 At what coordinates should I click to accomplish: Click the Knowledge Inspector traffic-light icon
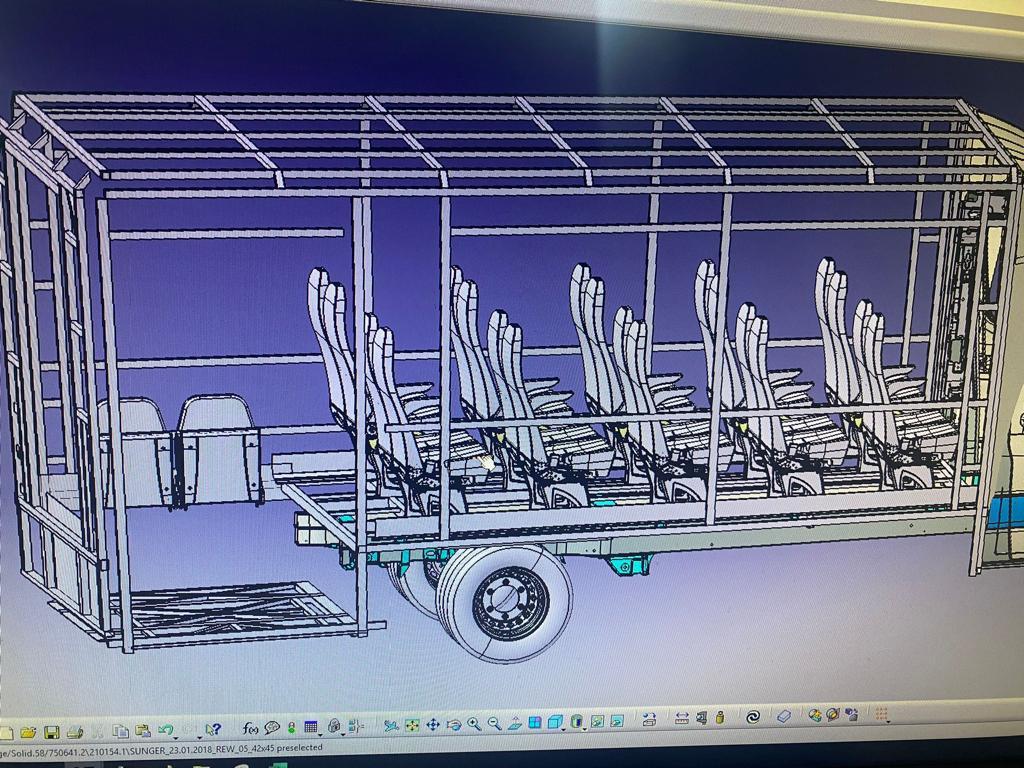coord(291,728)
